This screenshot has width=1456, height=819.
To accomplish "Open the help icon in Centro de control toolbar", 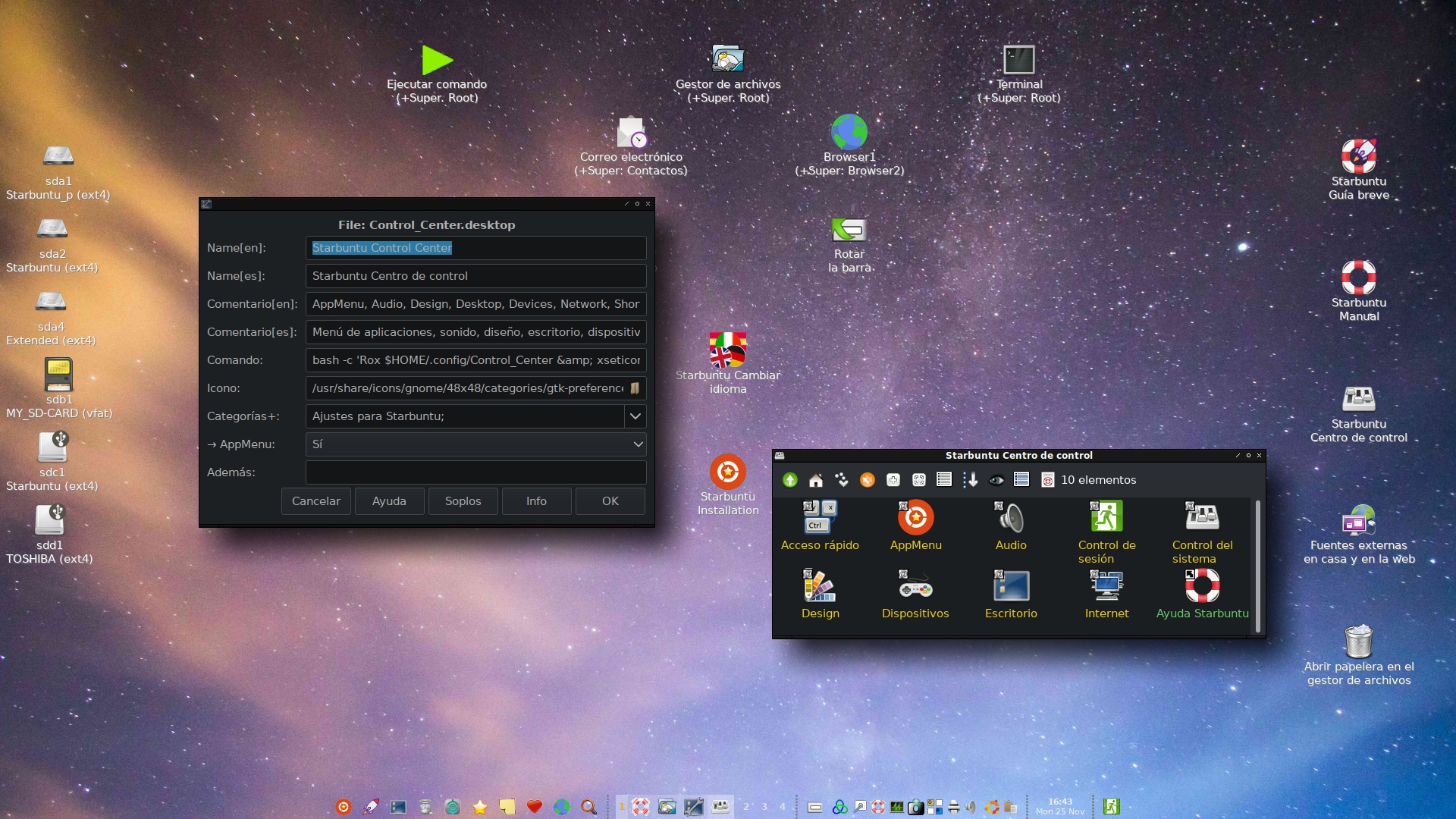I will [1048, 480].
